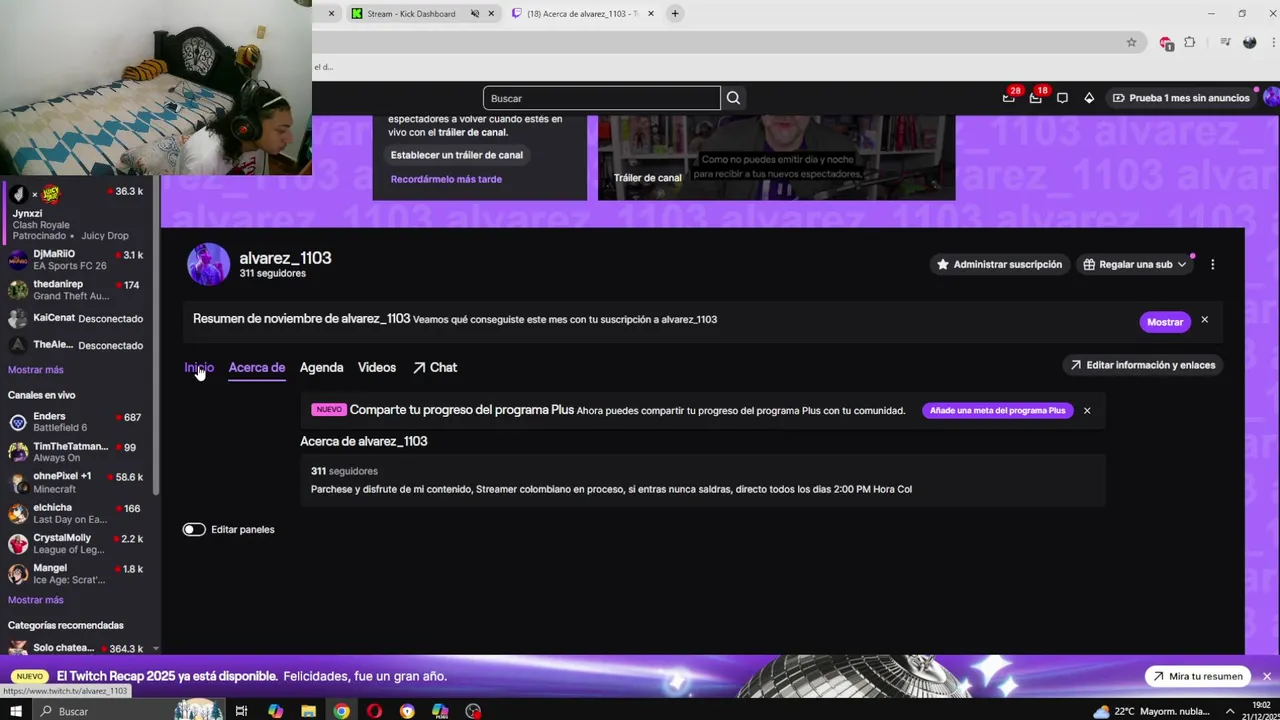Close the Twitch Recap 2025 banner
This screenshot has width=1280, height=720.
(1266, 676)
